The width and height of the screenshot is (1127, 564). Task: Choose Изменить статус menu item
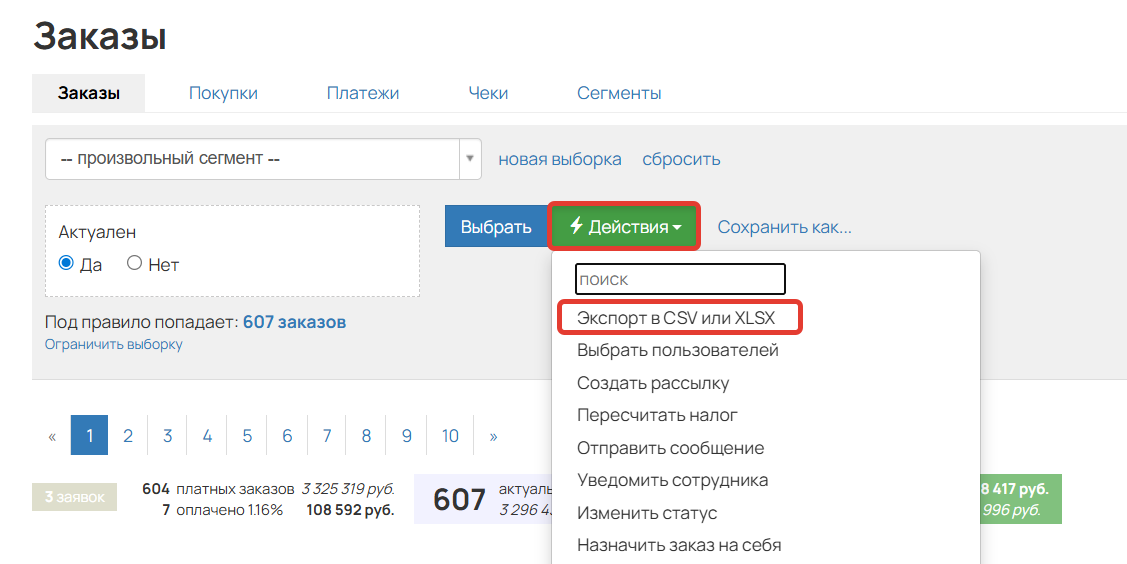tap(647, 514)
